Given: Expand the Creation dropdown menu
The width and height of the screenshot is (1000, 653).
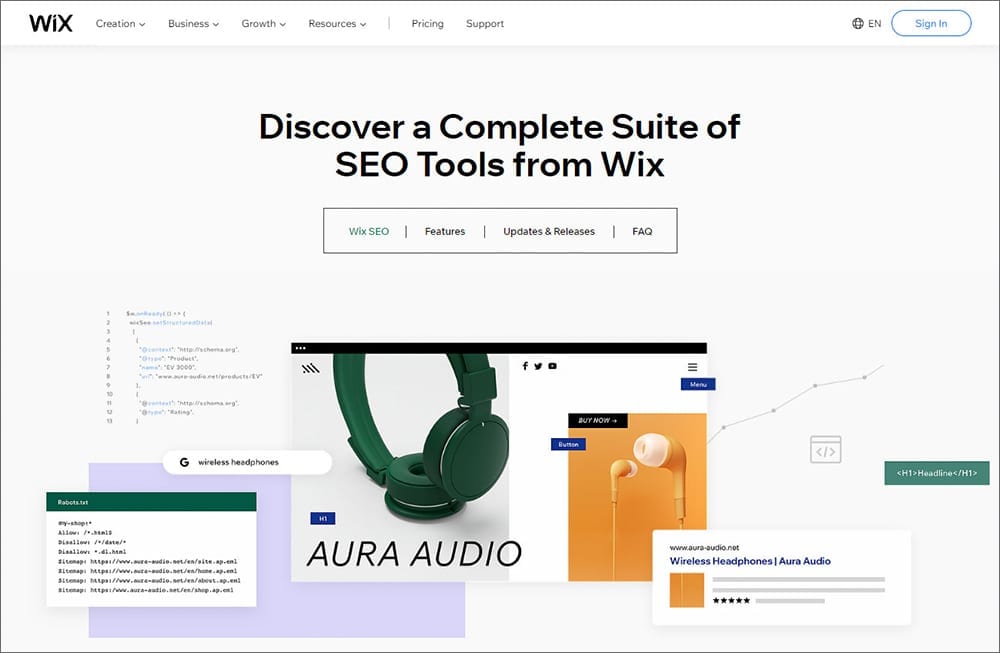Looking at the screenshot, I should tap(121, 24).
